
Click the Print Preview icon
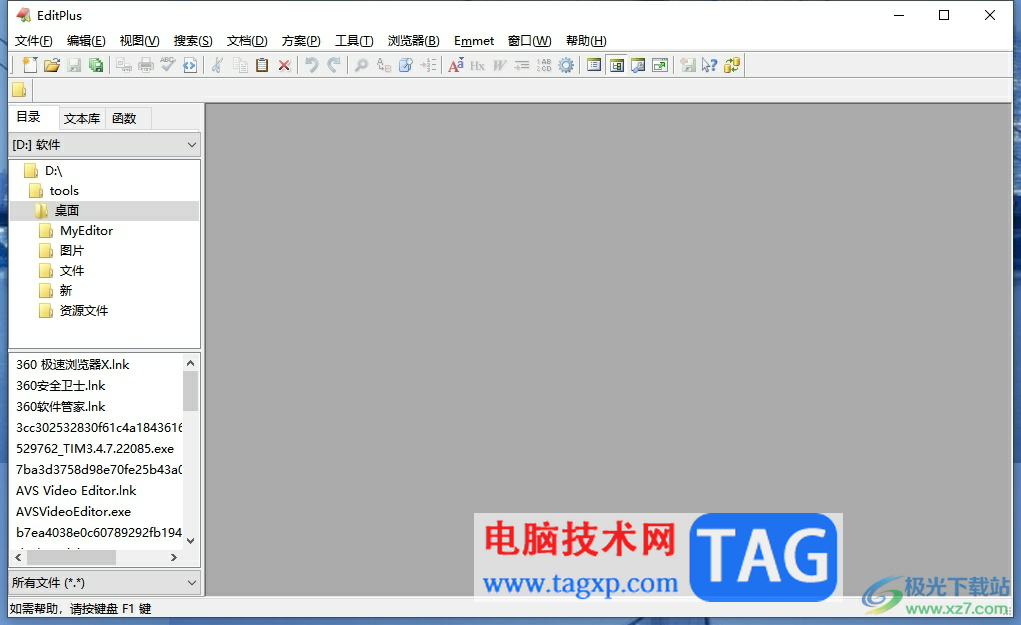124,65
